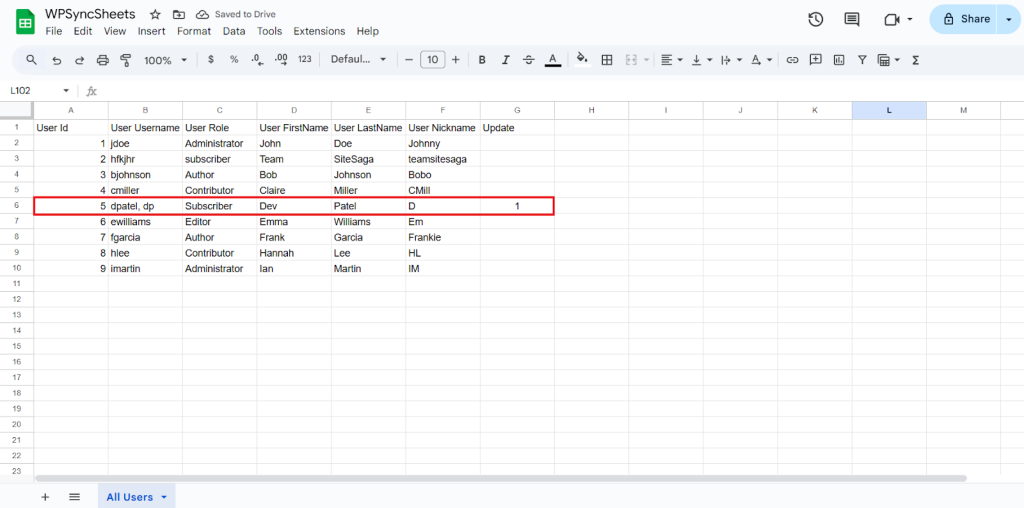The height and width of the screenshot is (508, 1024).
Task: Open the Help menu
Action: (368, 31)
